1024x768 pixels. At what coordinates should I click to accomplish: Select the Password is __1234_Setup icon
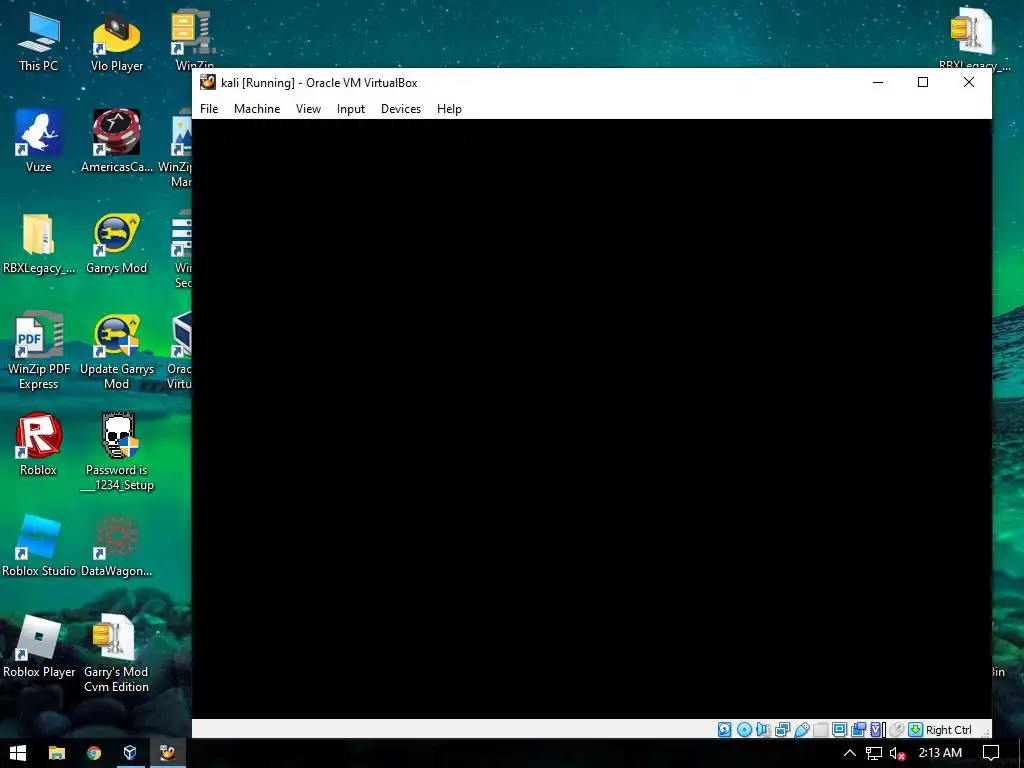tap(117, 452)
